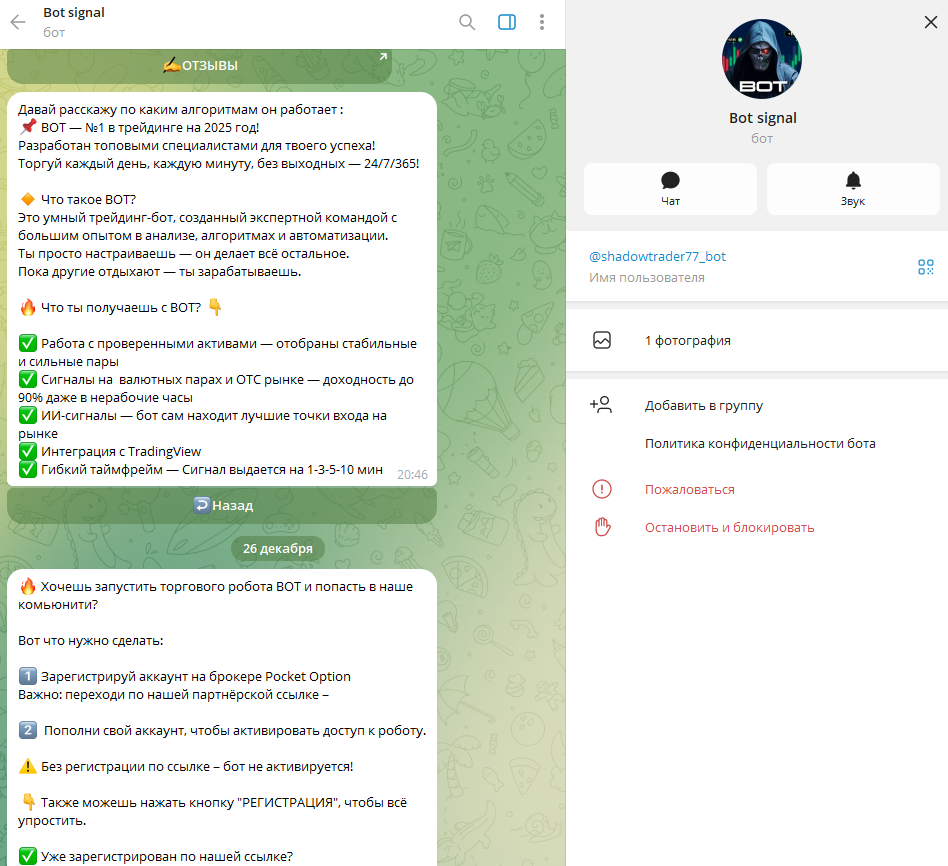Screen dimensions: 948x866
Task: Show the QR code icon for username
Action: coord(926,267)
